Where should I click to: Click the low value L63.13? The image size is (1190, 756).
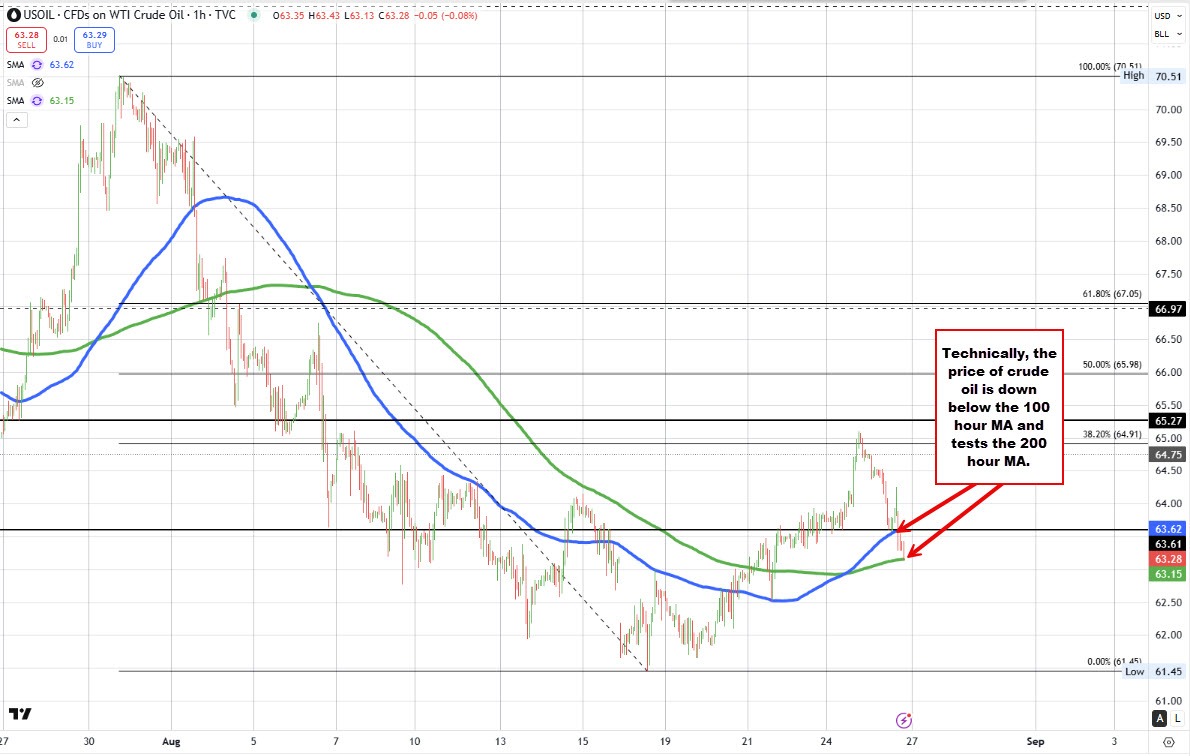357,15
